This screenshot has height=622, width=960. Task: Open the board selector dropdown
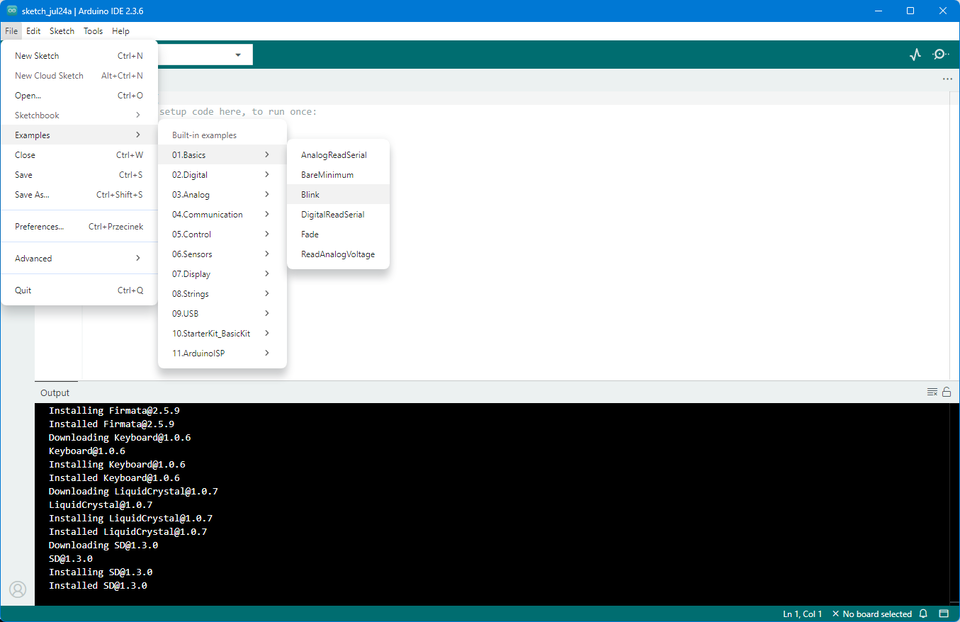point(205,54)
